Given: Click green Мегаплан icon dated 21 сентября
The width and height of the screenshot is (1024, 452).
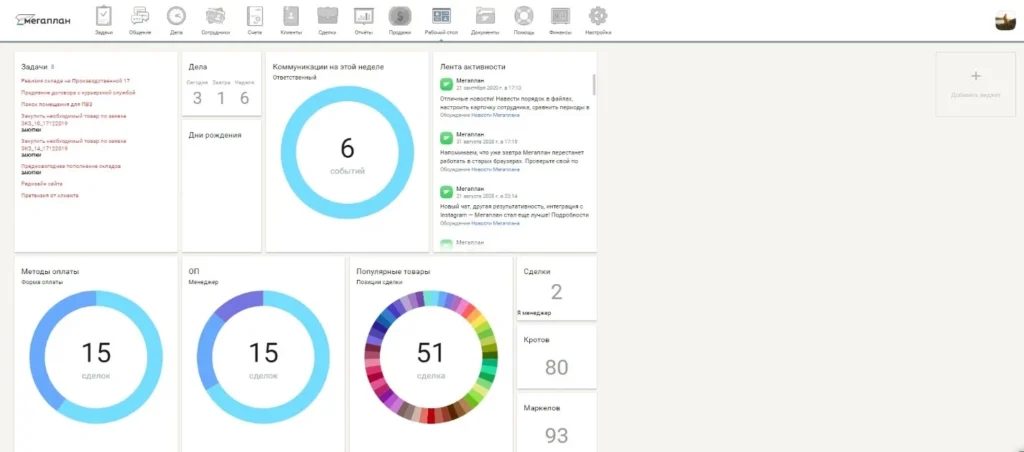Looking at the screenshot, I should pos(446,84).
